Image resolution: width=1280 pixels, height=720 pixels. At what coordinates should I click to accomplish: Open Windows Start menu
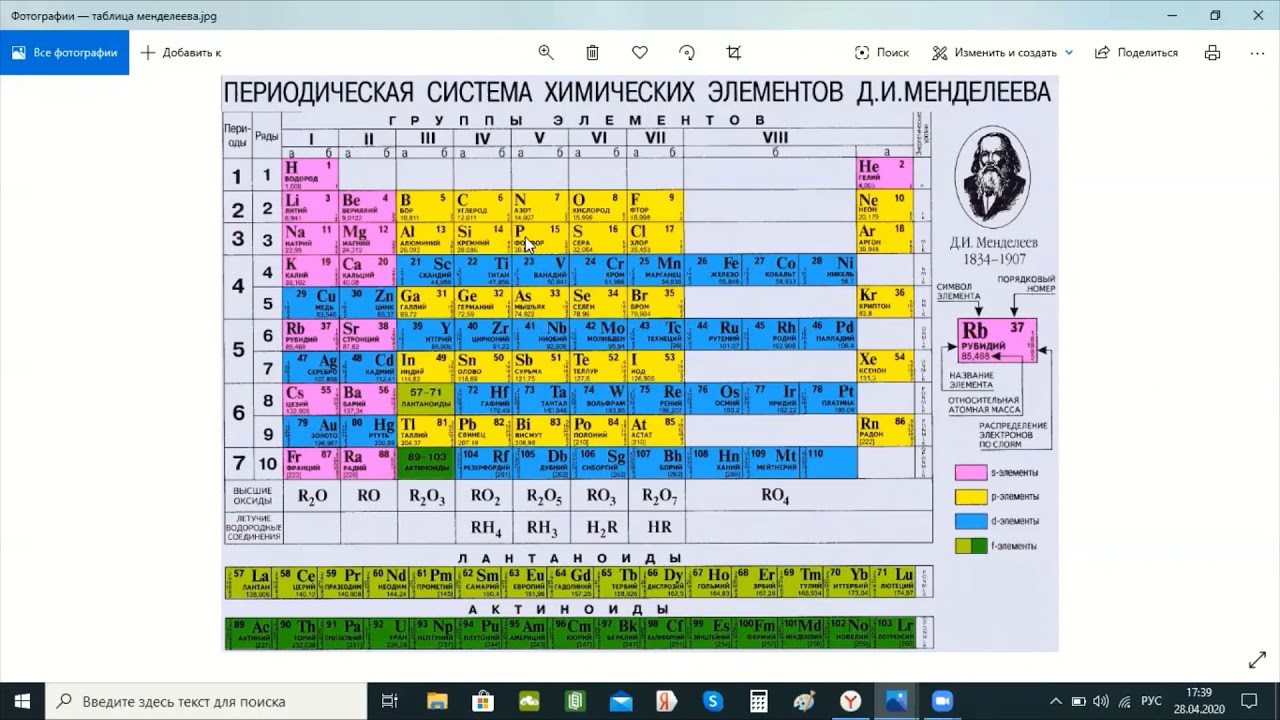pos(22,701)
